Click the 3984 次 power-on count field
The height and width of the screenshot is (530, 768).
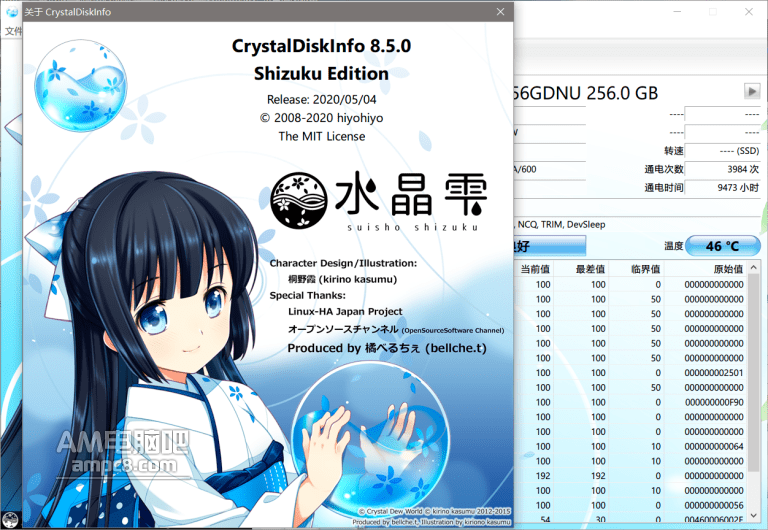coord(722,169)
